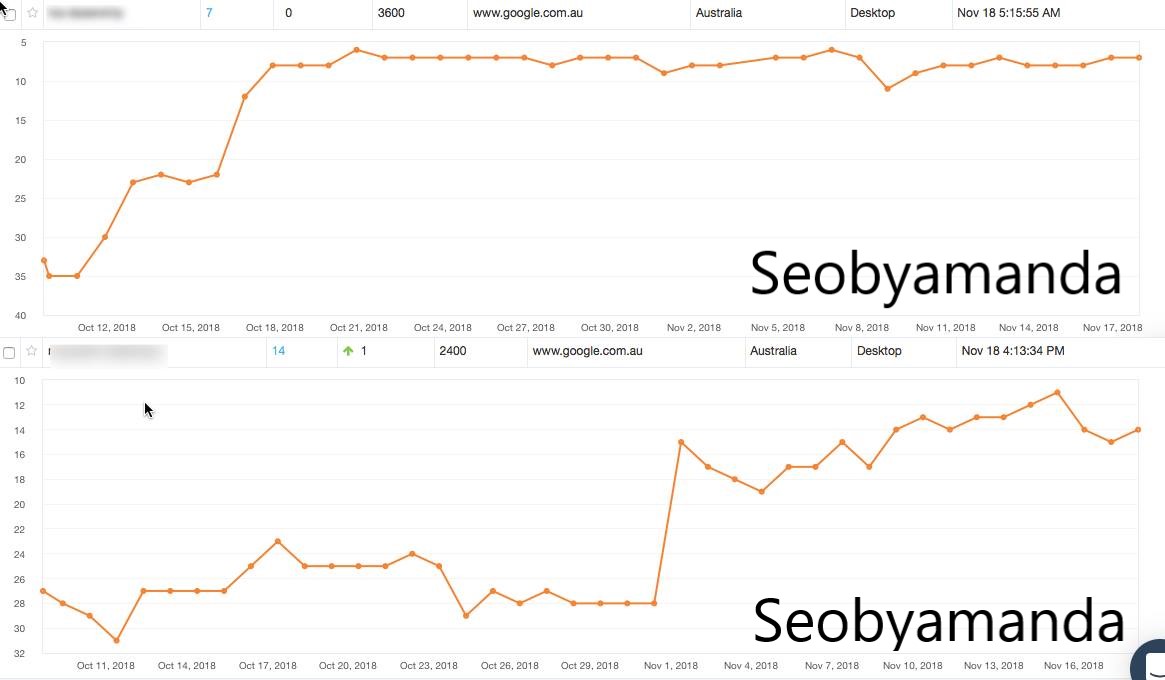Open the blue rank 14 link

[x=278, y=351]
